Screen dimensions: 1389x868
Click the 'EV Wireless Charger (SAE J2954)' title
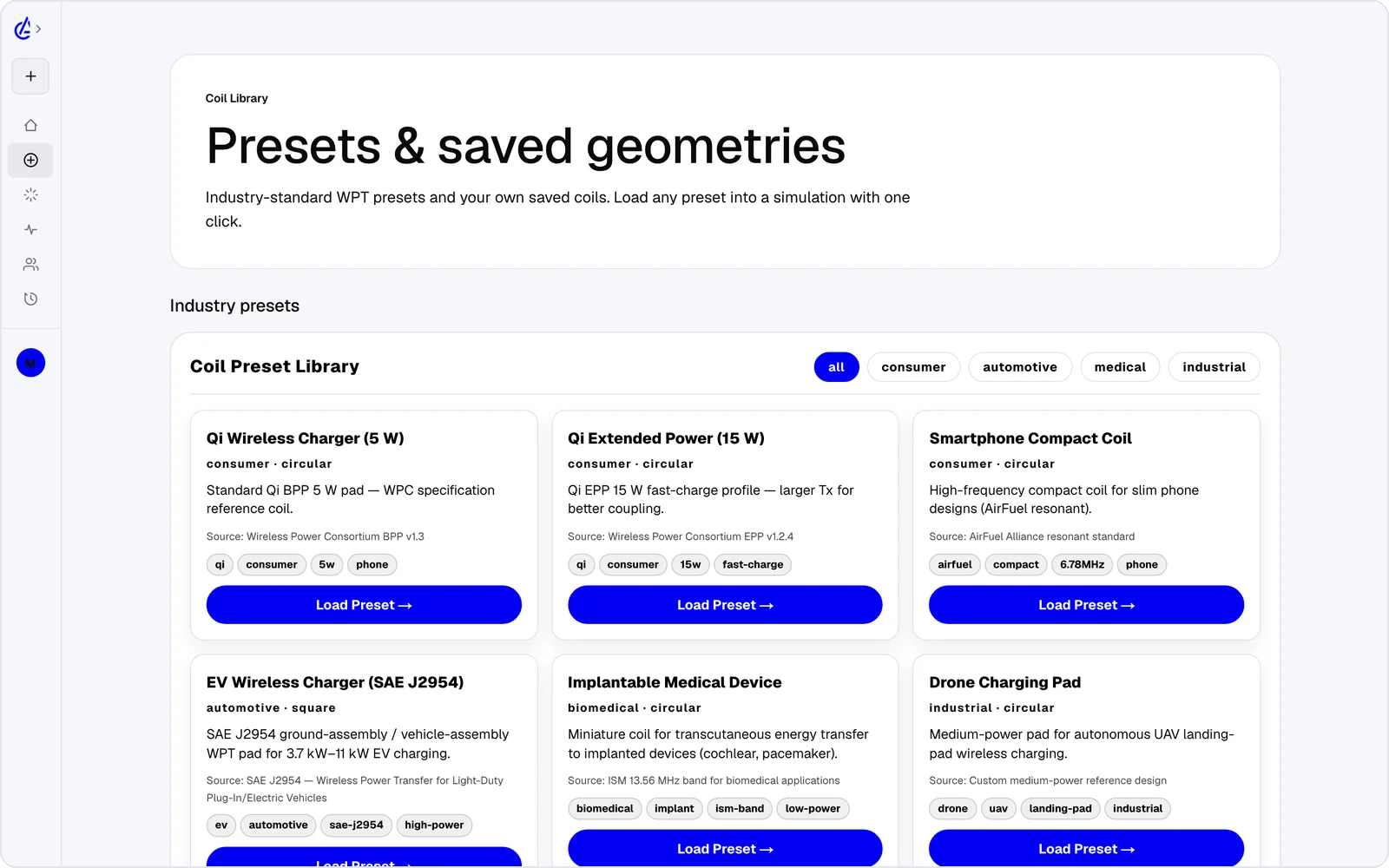click(x=335, y=682)
